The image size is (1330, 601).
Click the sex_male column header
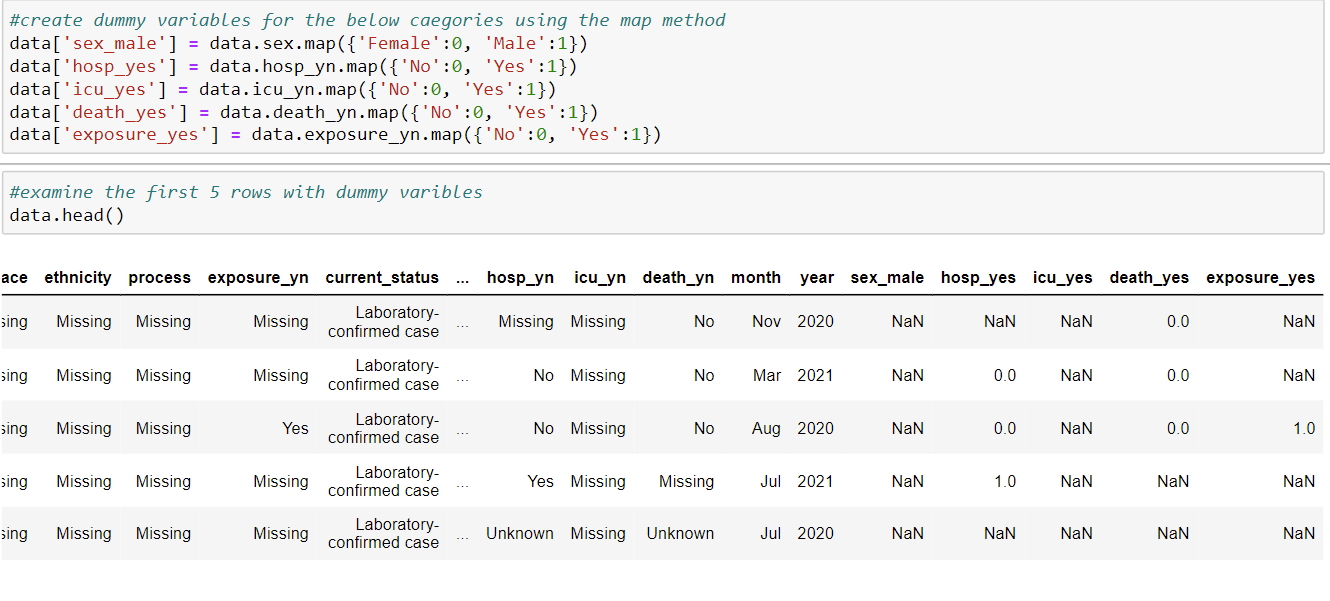[x=888, y=277]
